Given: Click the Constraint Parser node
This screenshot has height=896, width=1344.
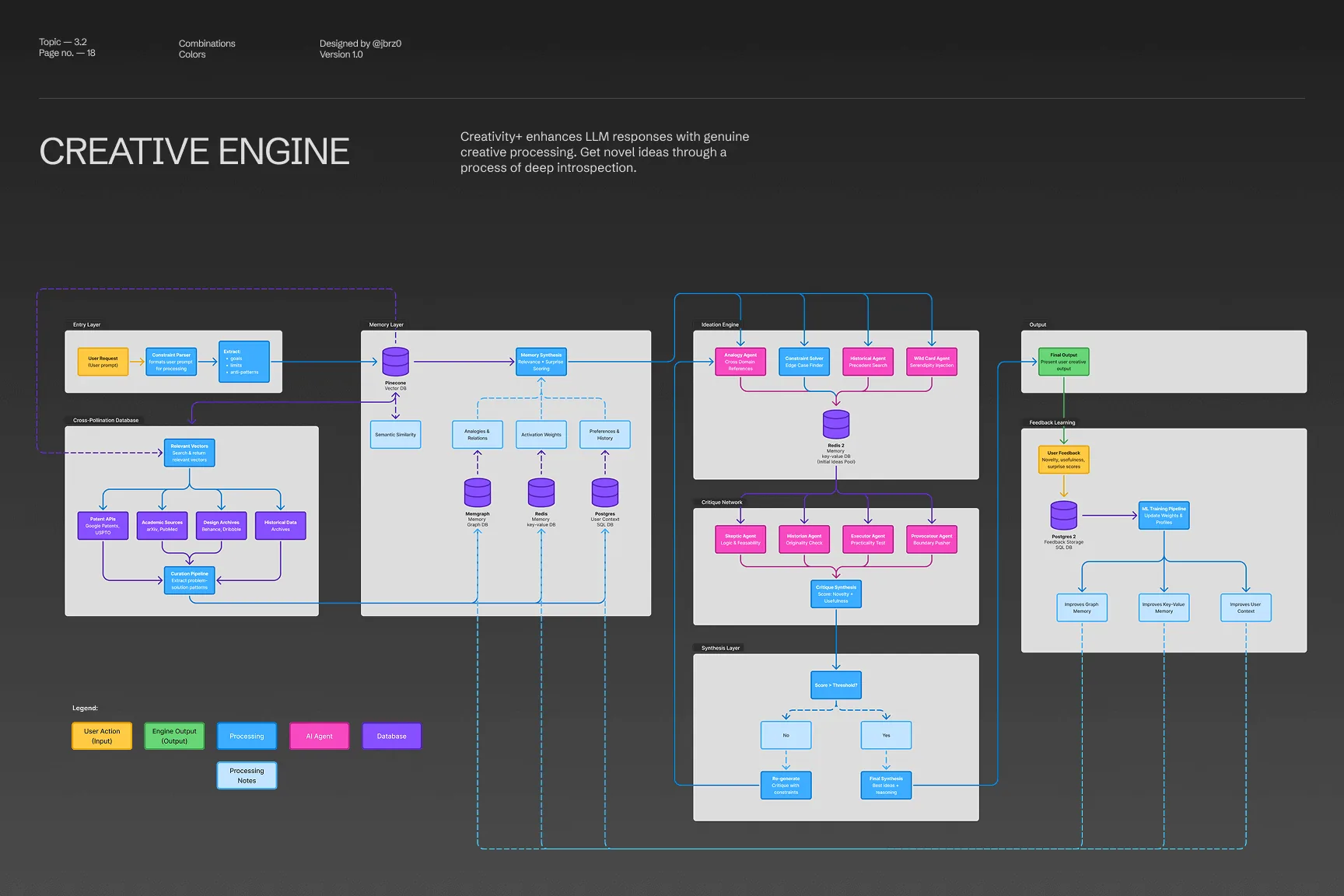Looking at the screenshot, I should click(171, 362).
